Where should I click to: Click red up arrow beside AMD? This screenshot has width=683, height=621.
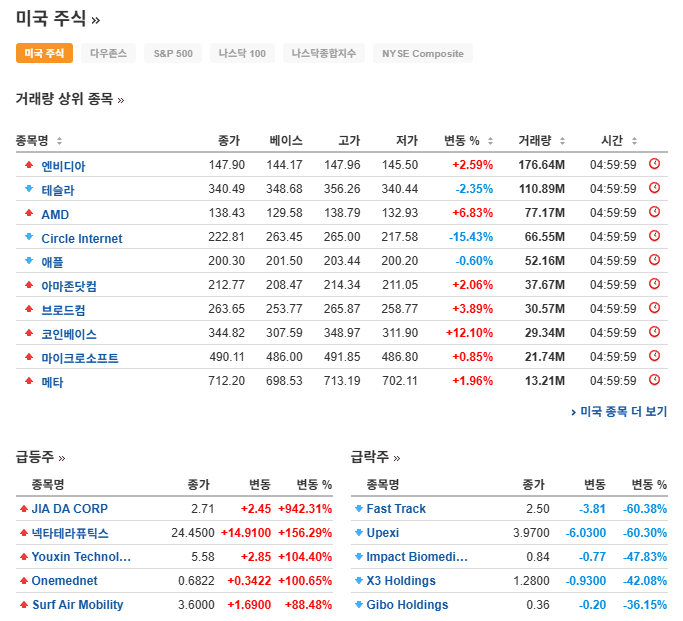click(x=29, y=213)
